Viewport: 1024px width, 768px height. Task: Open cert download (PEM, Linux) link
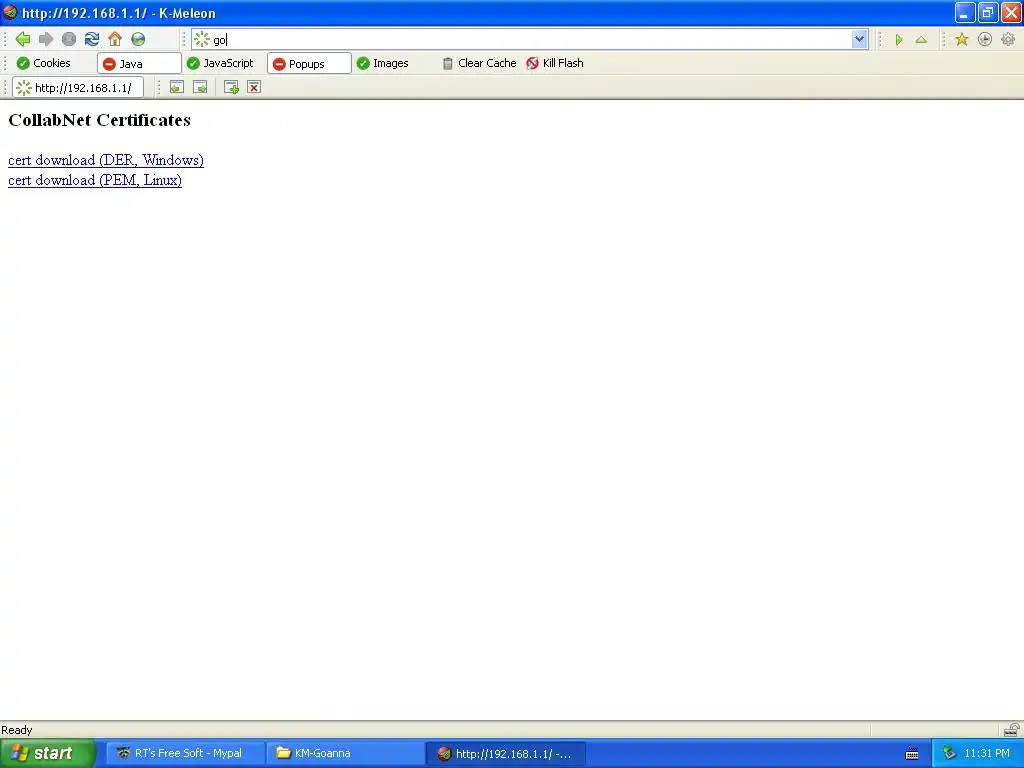(x=95, y=180)
